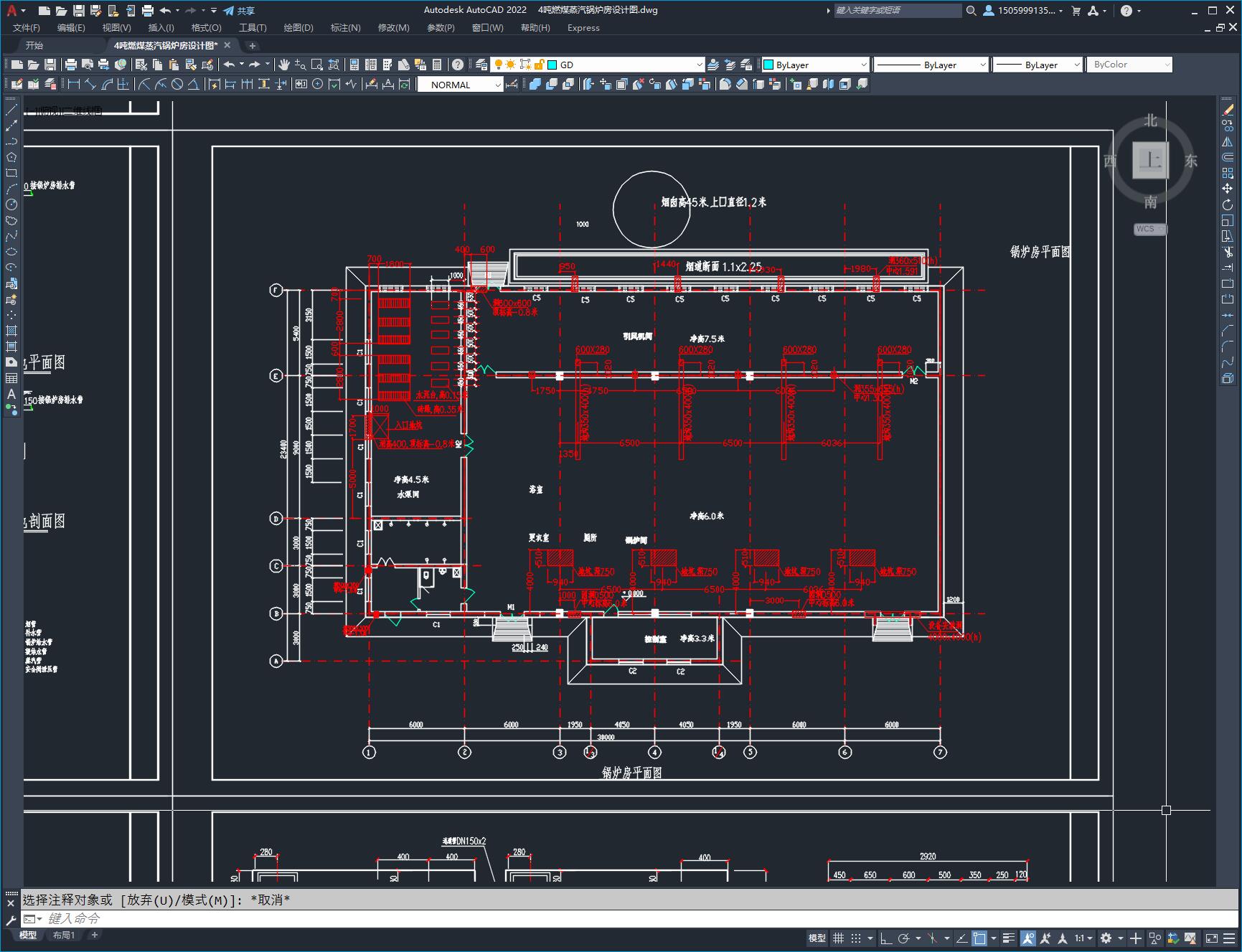Open the ByLayer color dropdown
The width and height of the screenshot is (1242, 952).
[x=863, y=65]
